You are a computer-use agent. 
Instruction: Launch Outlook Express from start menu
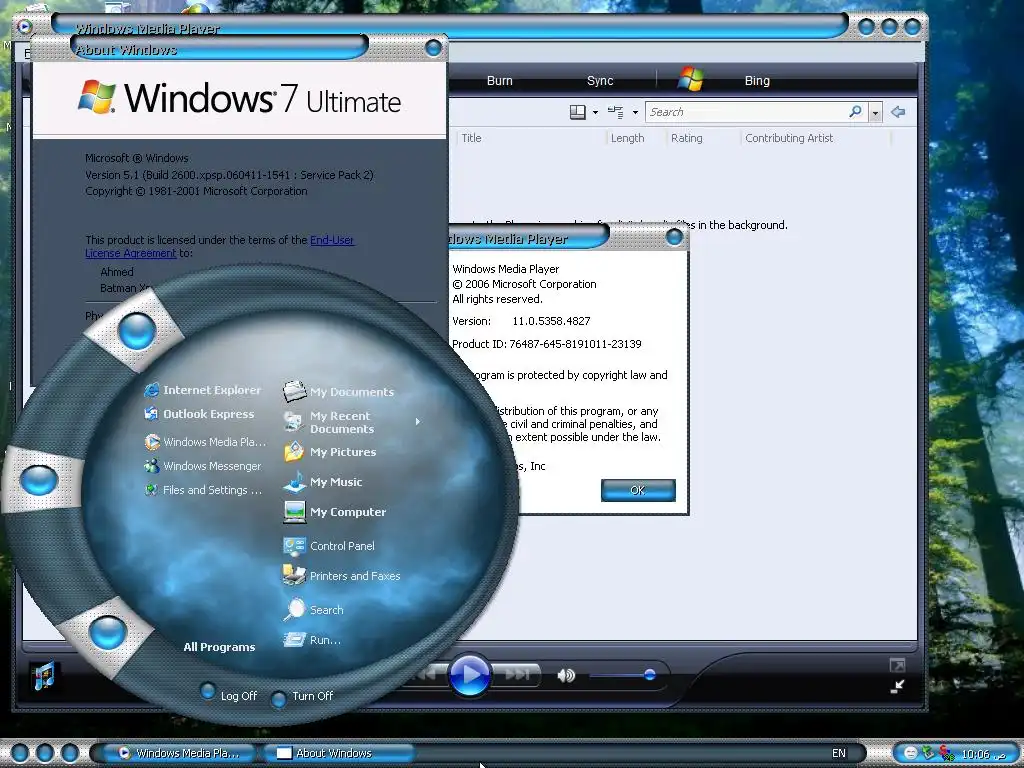pos(199,414)
